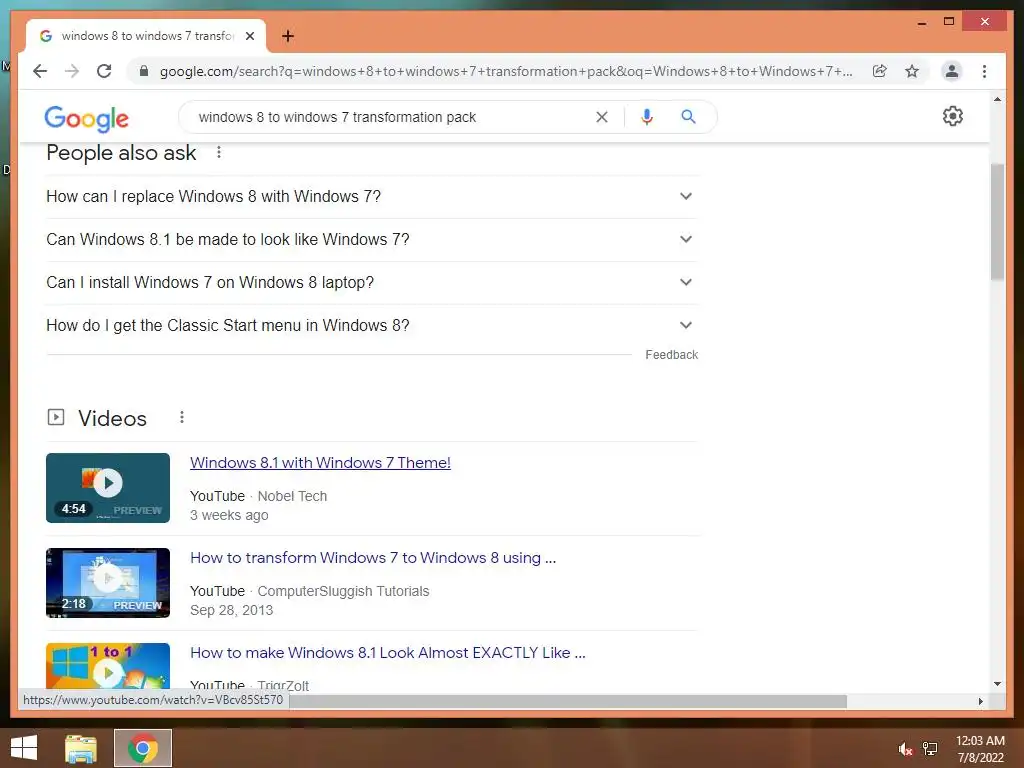Expand 'Can Windows 8.1 be made to look like Windows 7?'

[372, 240]
